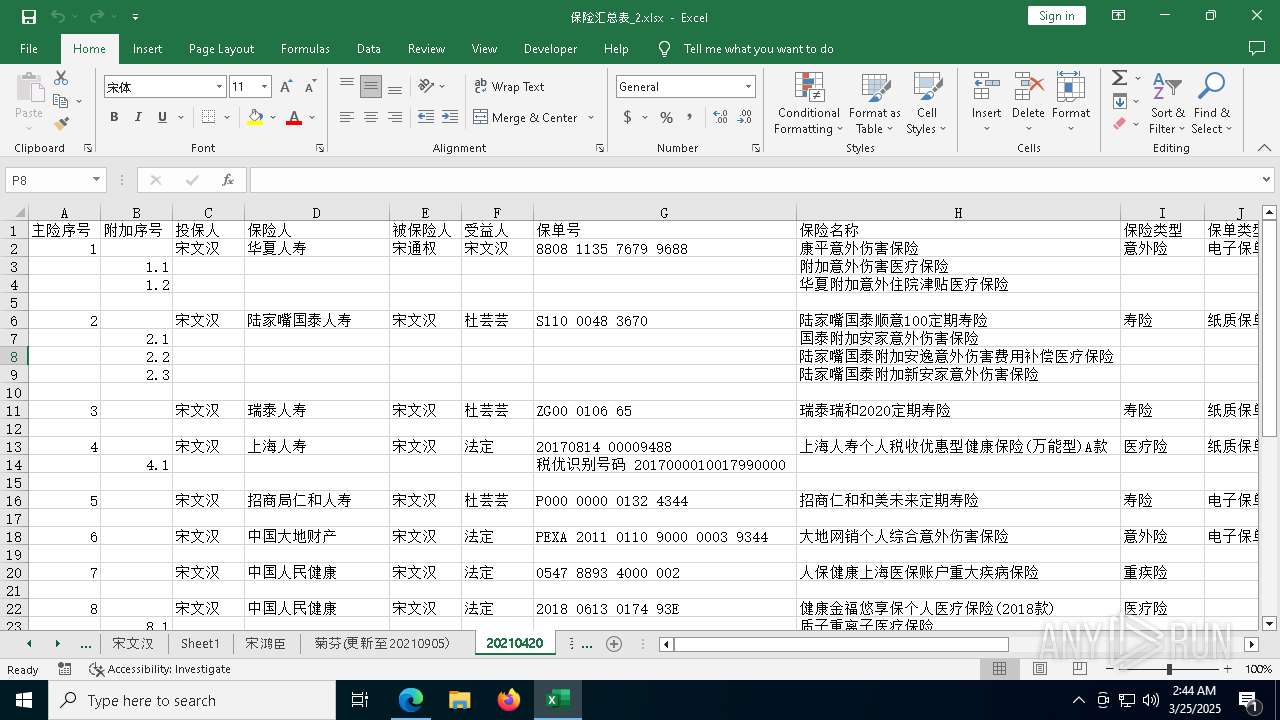Click Find & Select button

point(1212,102)
